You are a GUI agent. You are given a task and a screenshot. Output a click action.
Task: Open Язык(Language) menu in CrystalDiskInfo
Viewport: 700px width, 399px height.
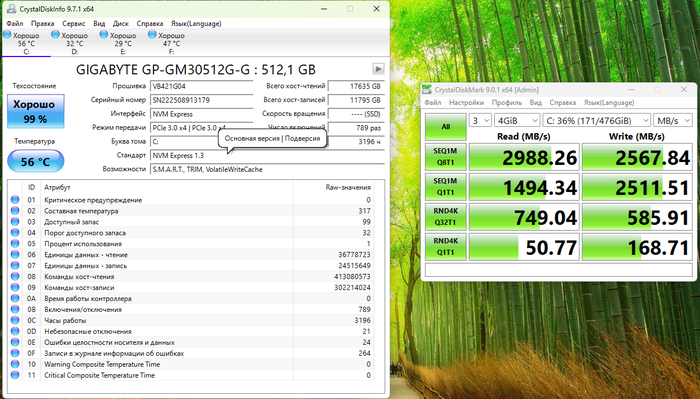196,23
